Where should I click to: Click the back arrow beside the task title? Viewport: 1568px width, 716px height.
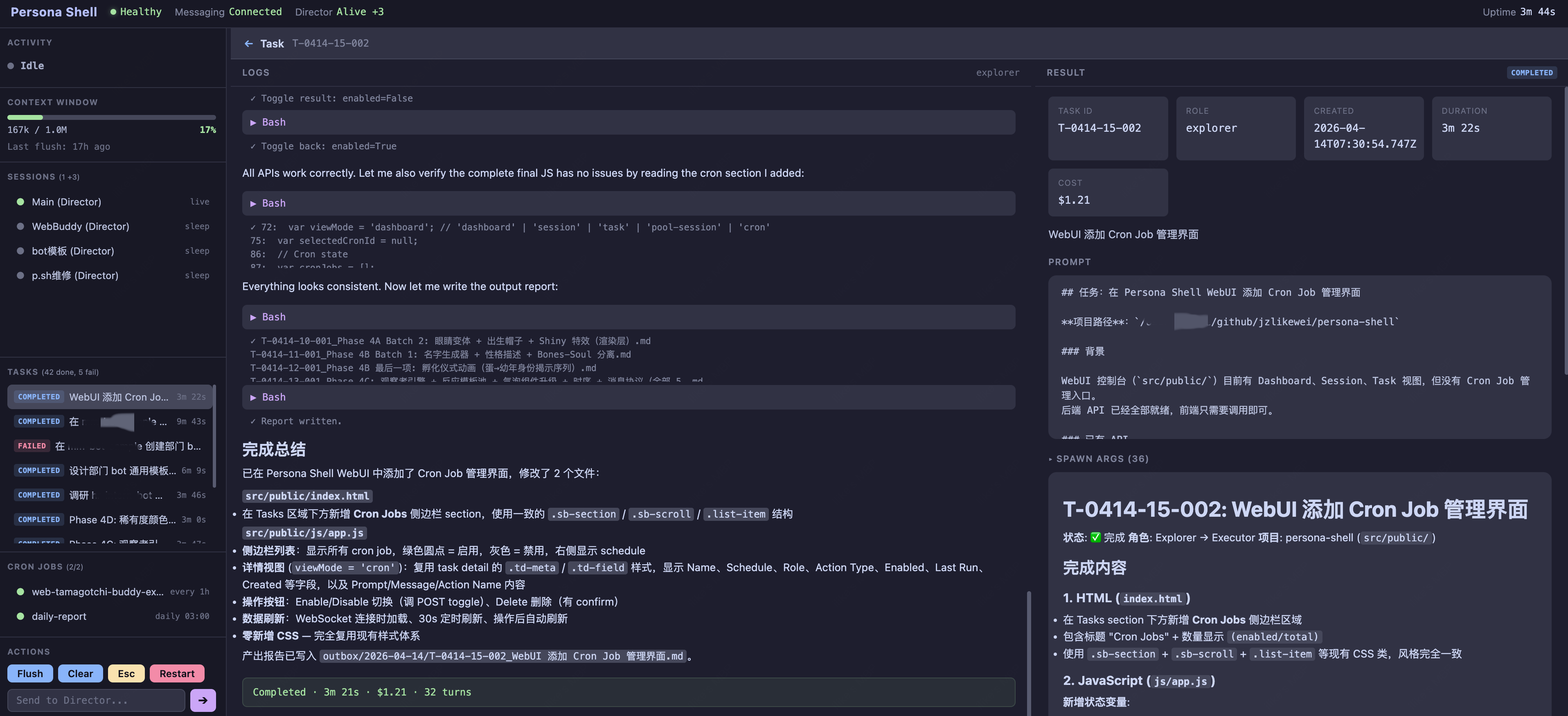click(249, 43)
